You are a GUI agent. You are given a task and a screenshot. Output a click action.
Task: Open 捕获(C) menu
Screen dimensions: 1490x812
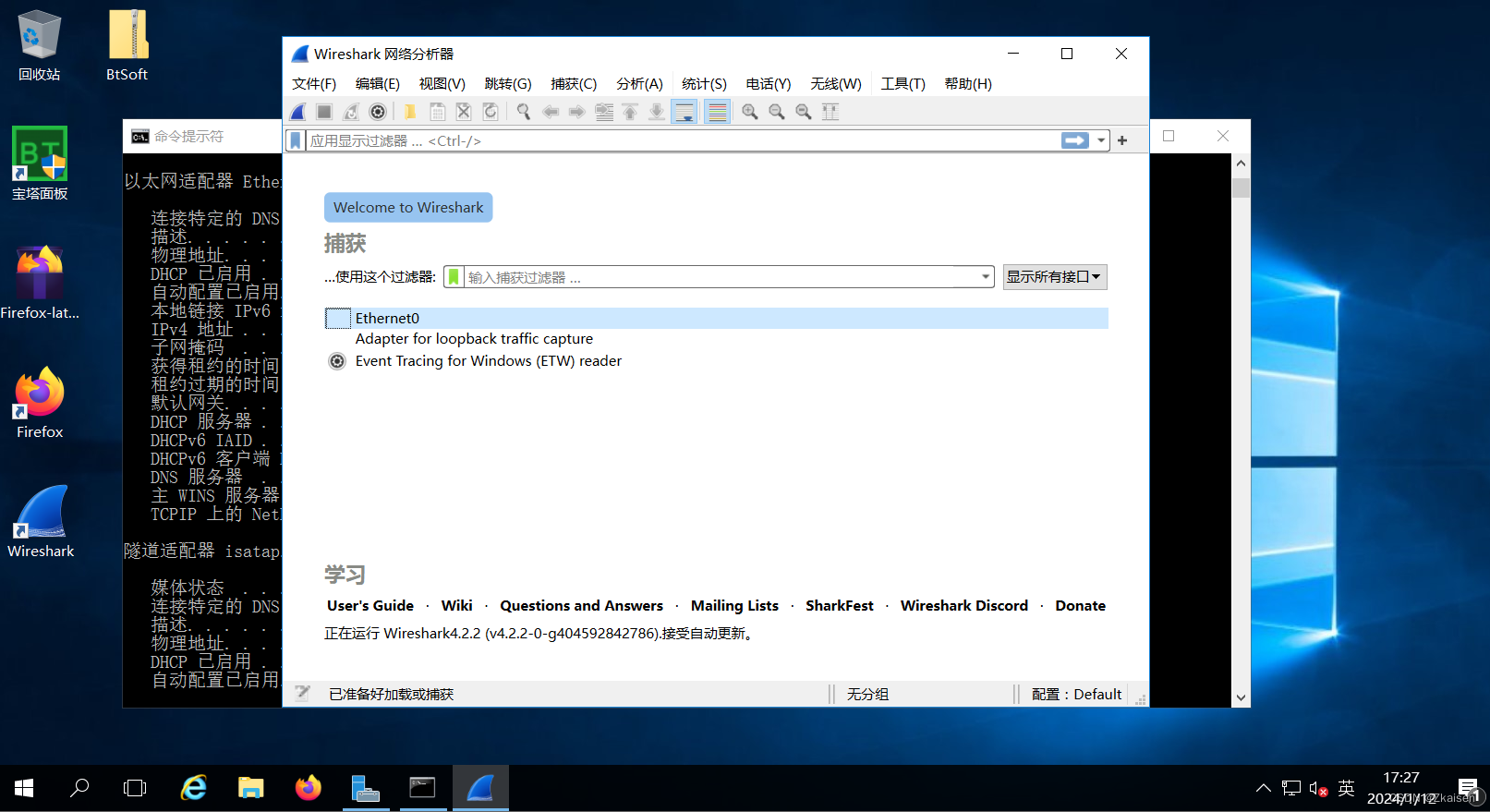(574, 84)
